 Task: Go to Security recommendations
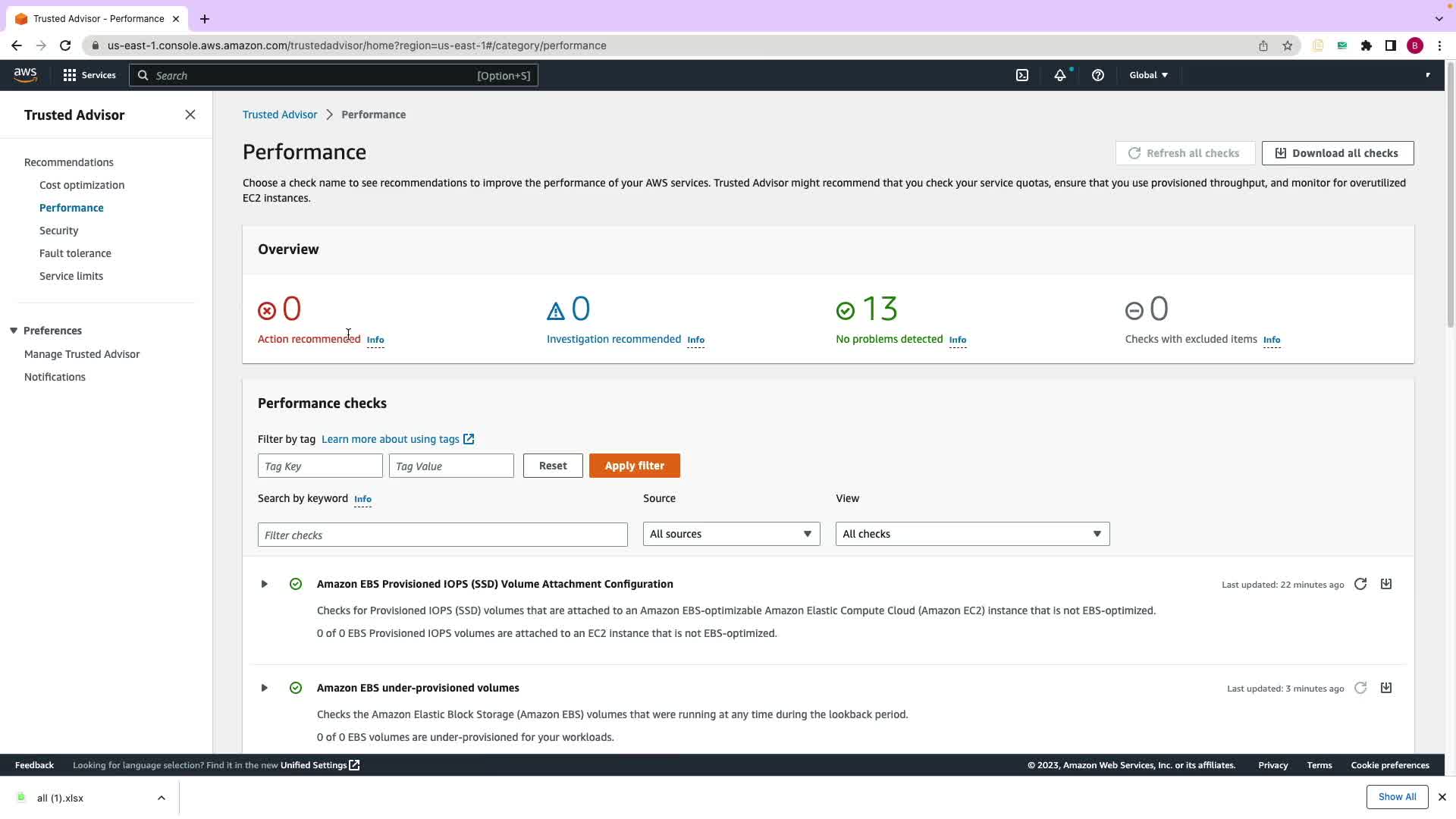(x=58, y=231)
